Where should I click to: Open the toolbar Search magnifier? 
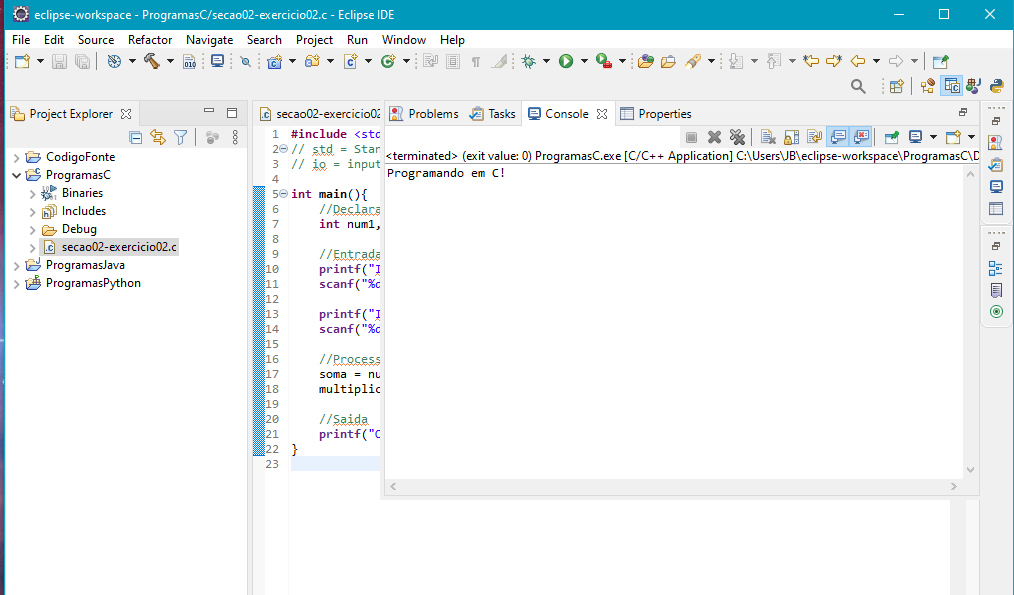click(x=858, y=87)
